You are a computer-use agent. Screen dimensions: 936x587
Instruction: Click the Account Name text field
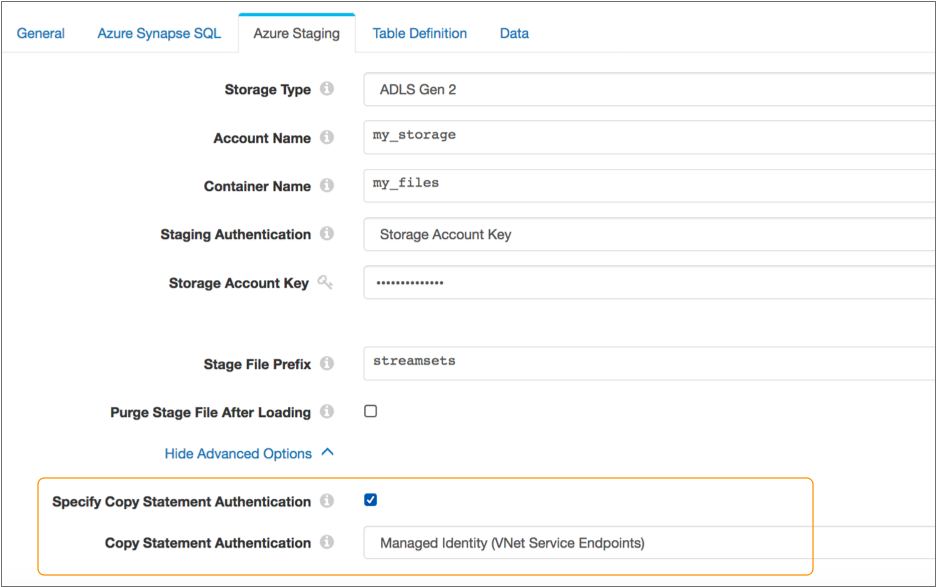click(x=648, y=137)
